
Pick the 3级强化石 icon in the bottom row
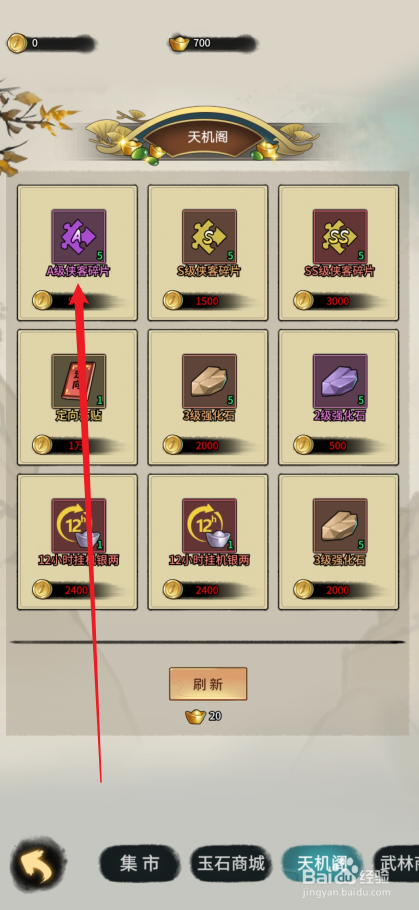tap(340, 525)
